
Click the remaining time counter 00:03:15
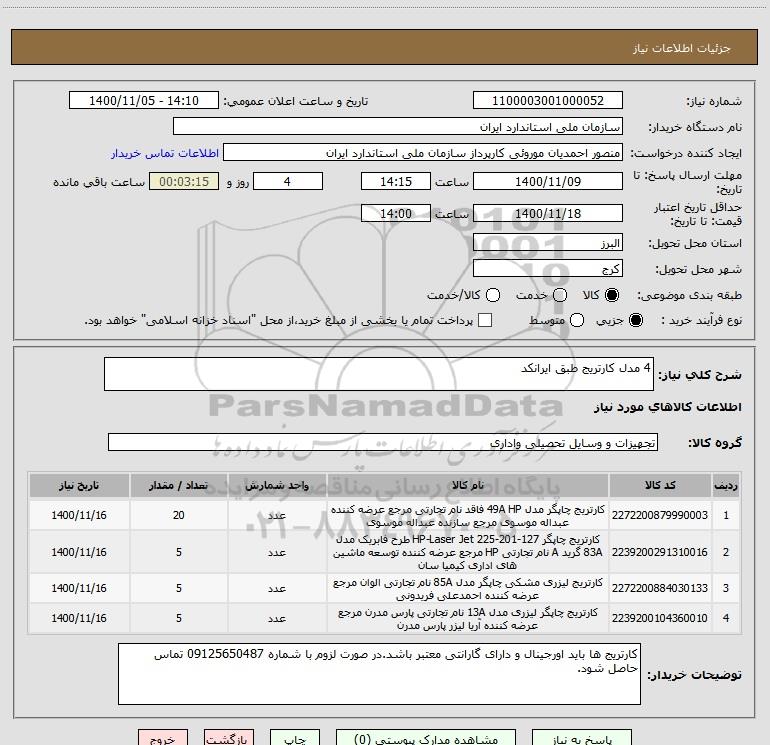(184, 181)
